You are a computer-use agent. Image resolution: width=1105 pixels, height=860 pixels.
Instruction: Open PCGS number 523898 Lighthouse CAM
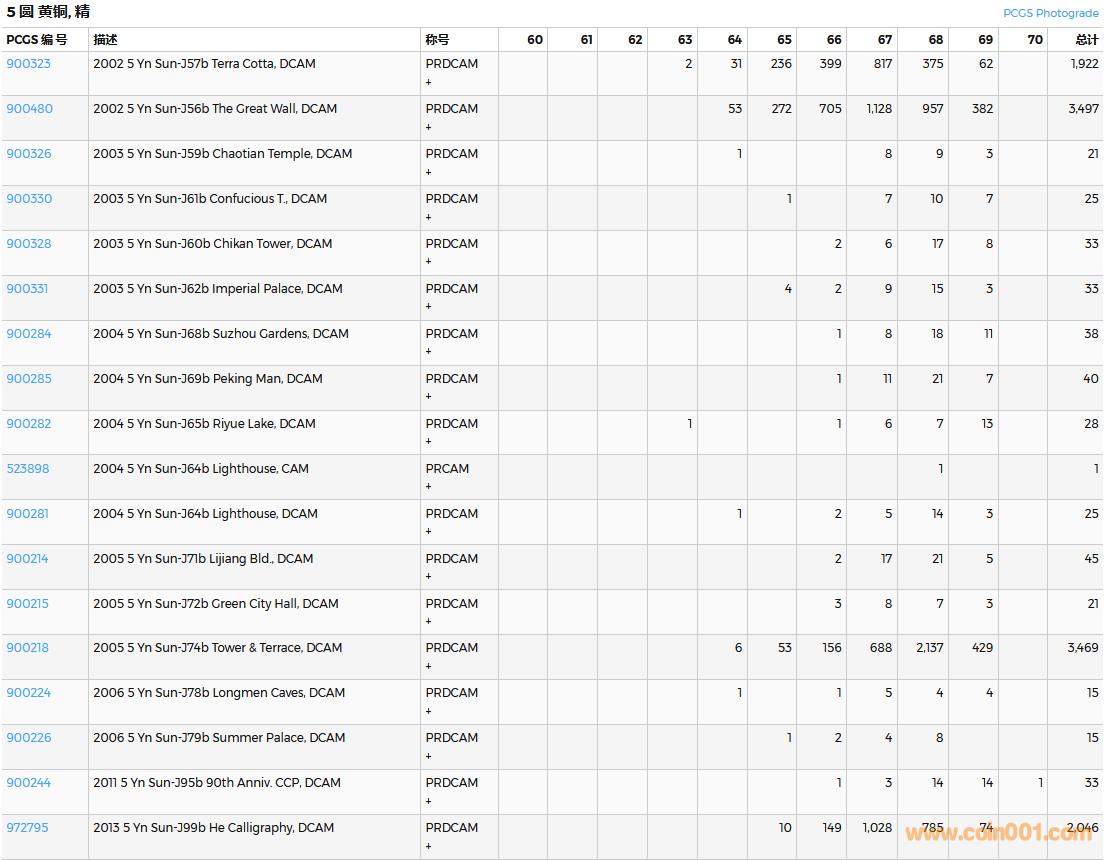[28, 468]
